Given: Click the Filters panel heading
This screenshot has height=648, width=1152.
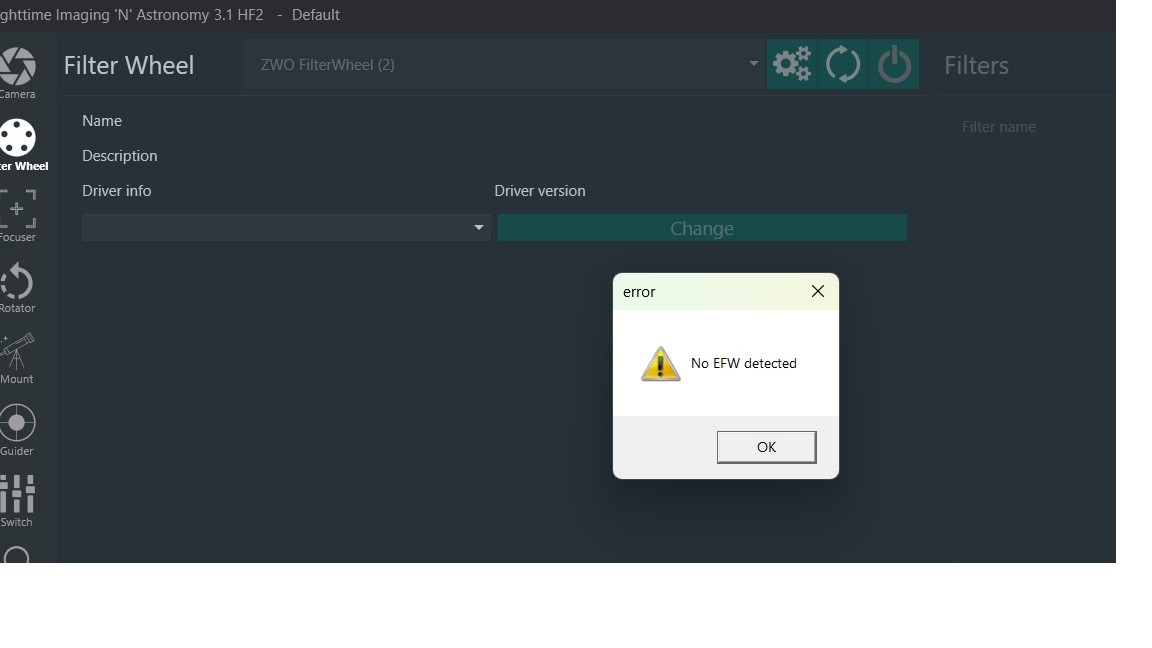Looking at the screenshot, I should click(976, 66).
